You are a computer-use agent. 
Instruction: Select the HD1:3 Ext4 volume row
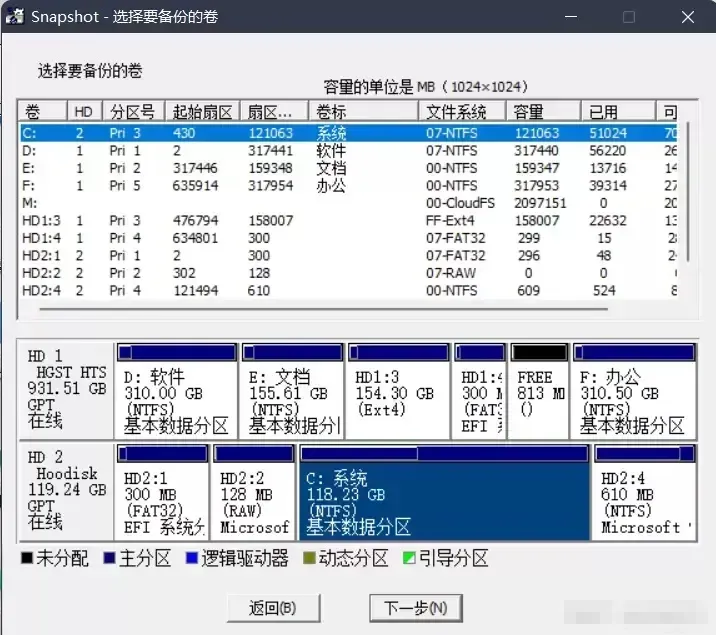[x=349, y=220]
